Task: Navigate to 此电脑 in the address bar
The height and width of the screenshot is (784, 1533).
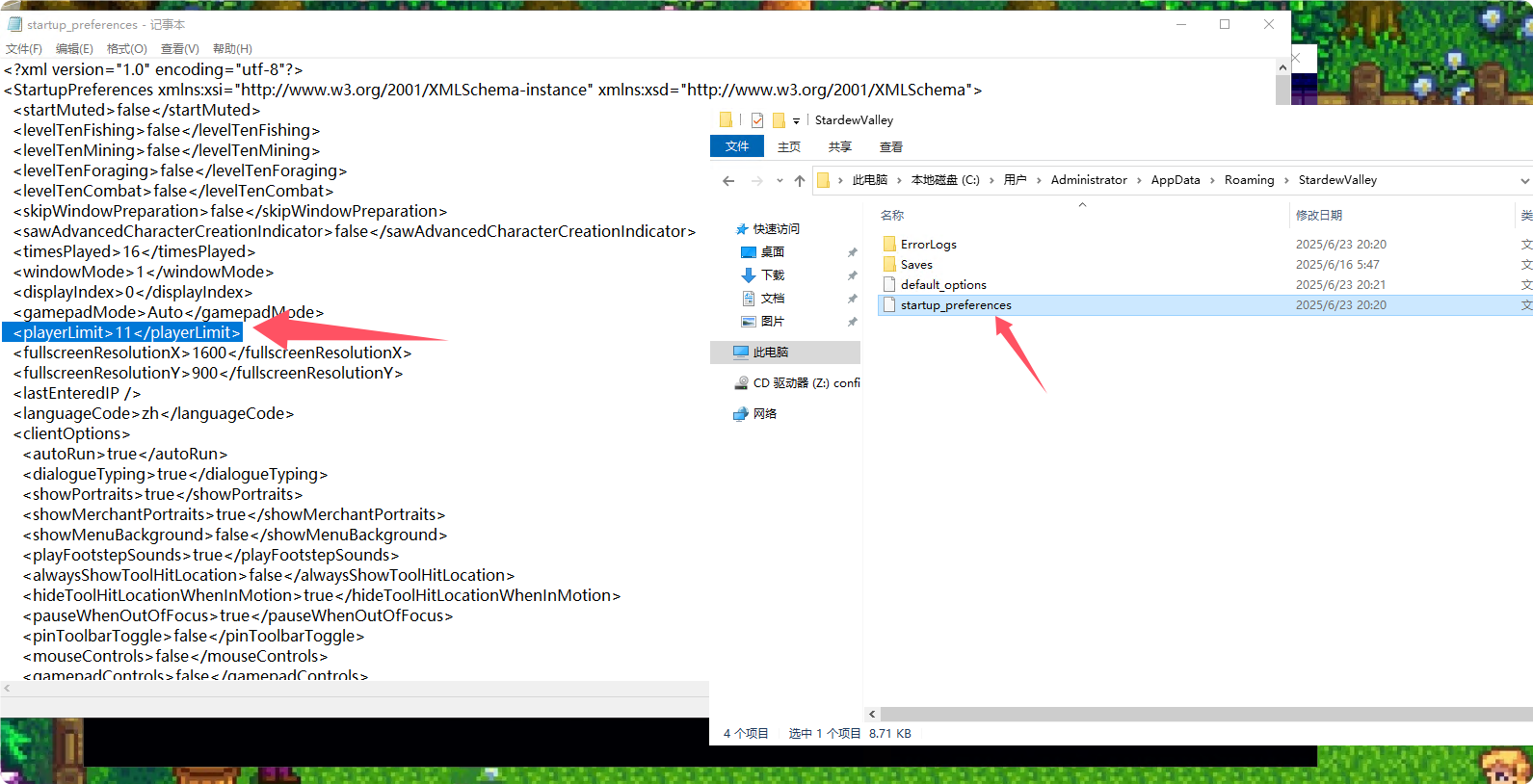Action: [x=870, y=180]
